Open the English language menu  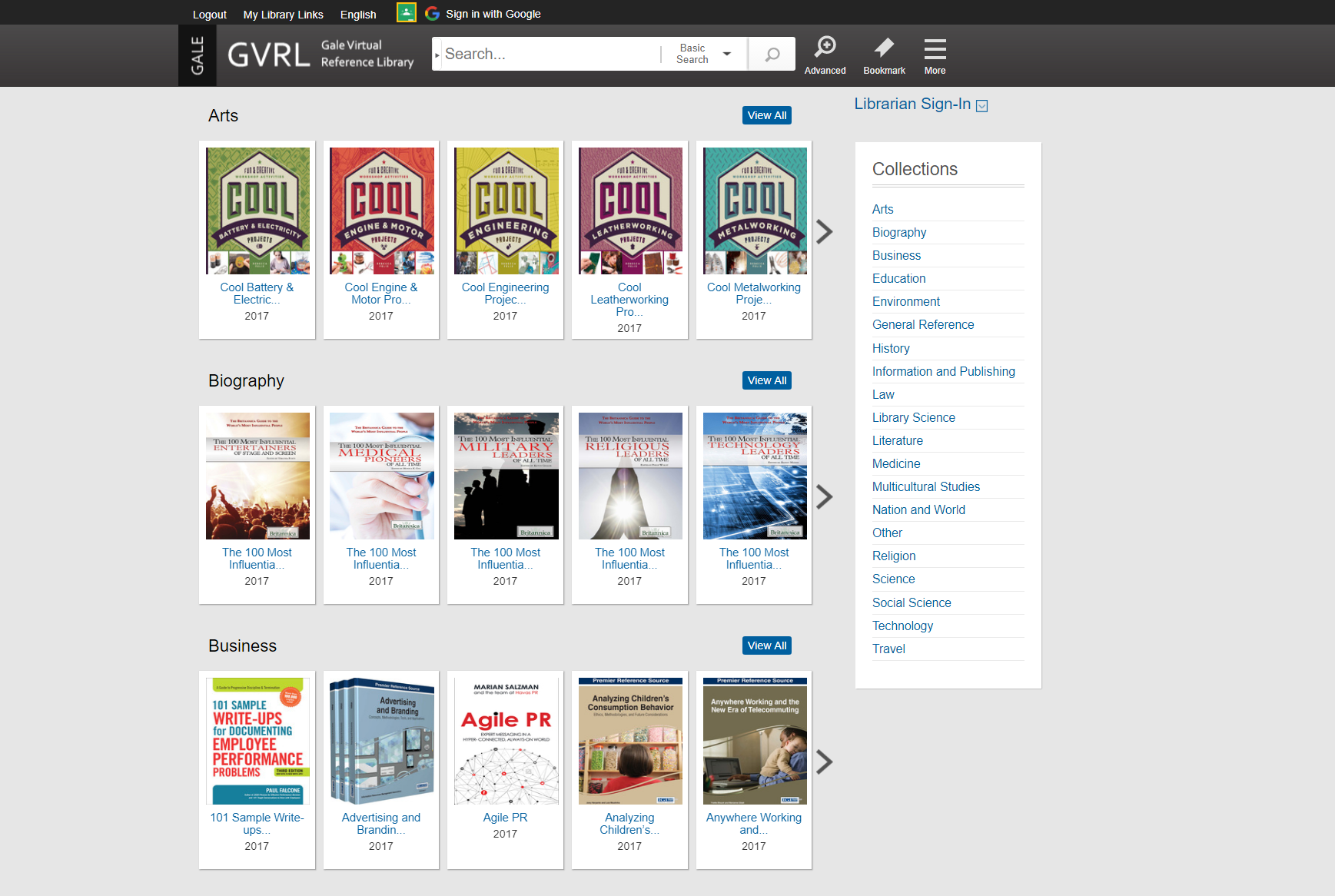(x=358, y=15)
